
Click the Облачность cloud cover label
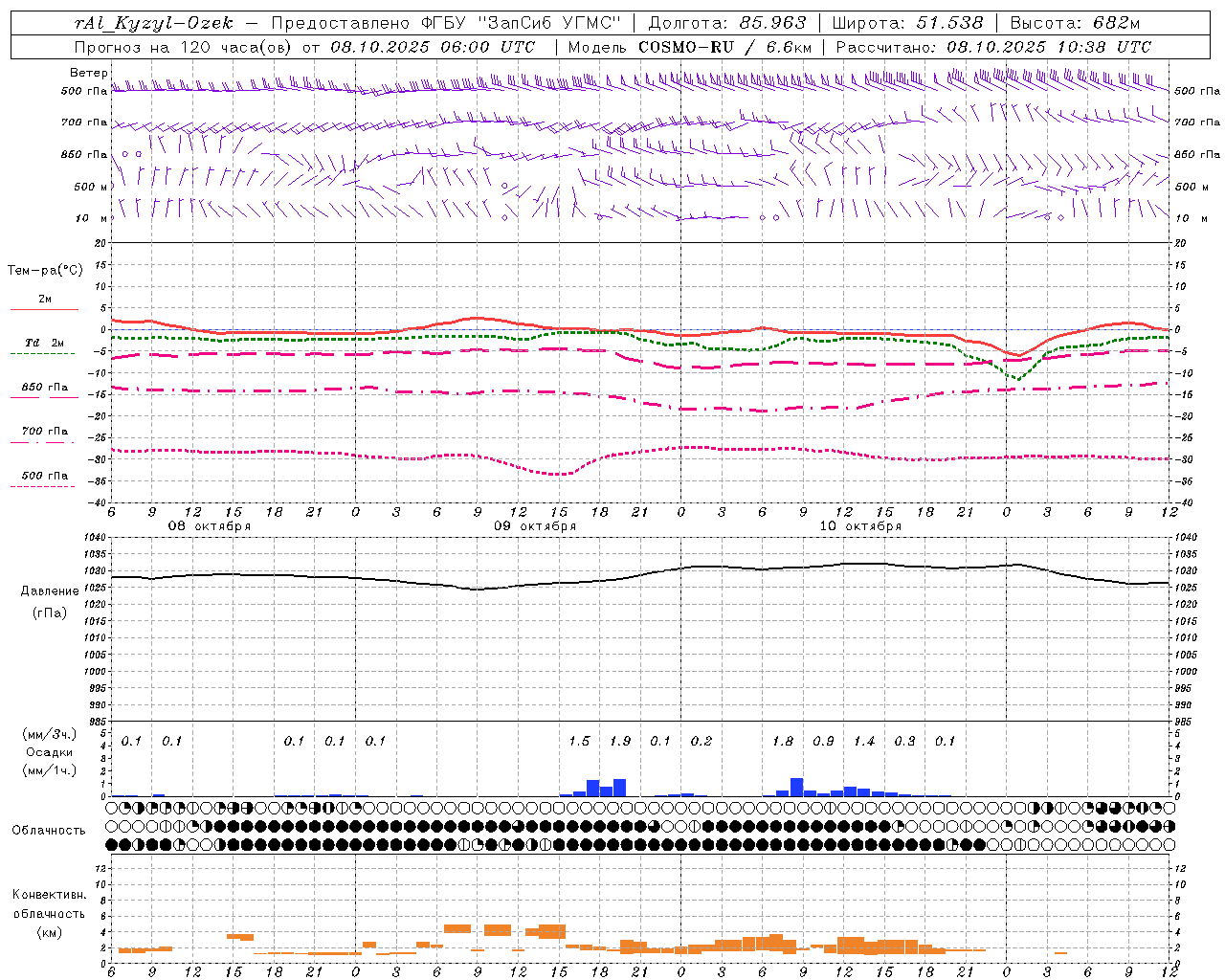(x=49, y=831)
